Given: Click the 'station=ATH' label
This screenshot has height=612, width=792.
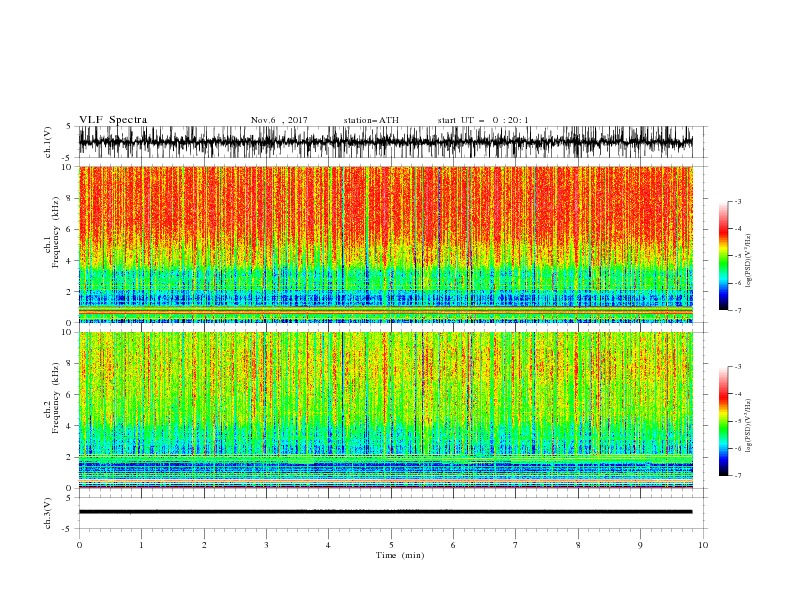Looking at the screenshot, I should pyautogui.click(x=371, y=120).
